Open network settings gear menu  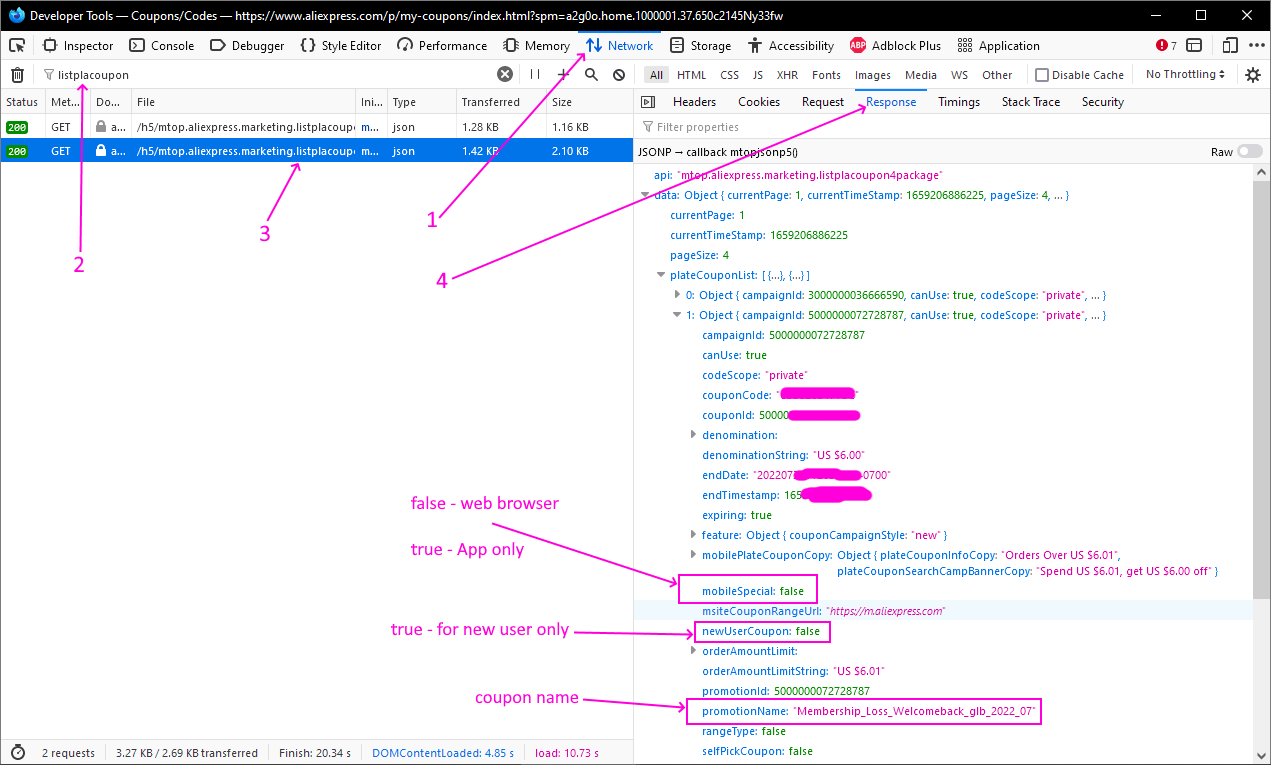tap(1253, 74)
